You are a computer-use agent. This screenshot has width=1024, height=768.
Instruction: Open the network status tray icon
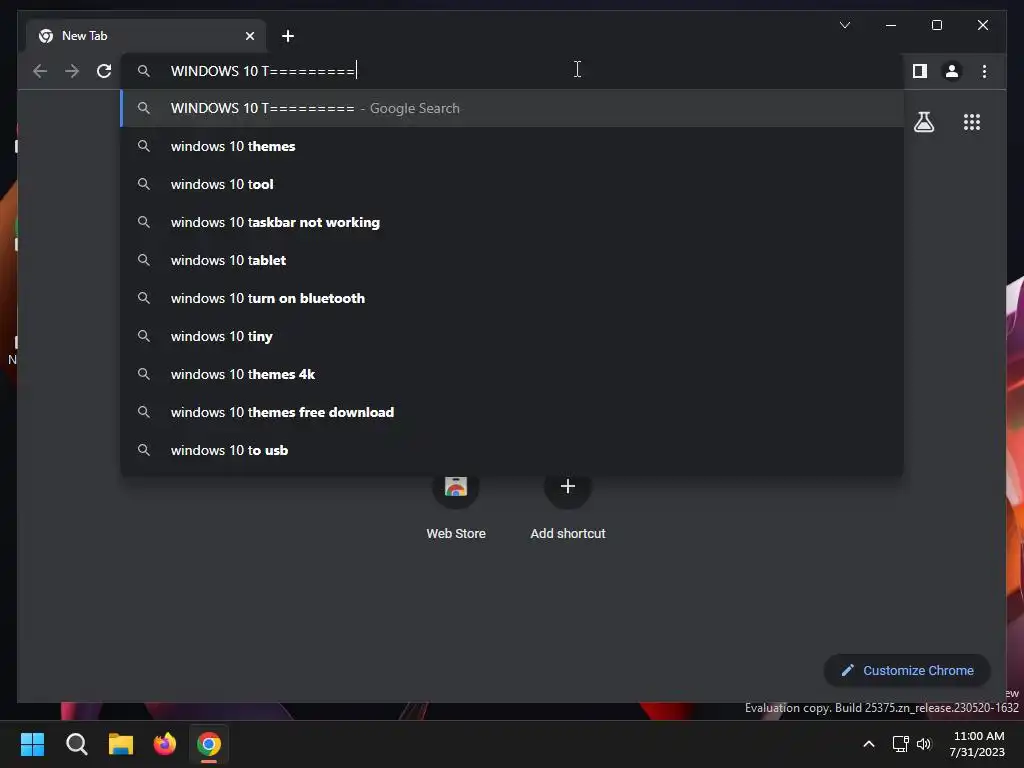(901, 744)
